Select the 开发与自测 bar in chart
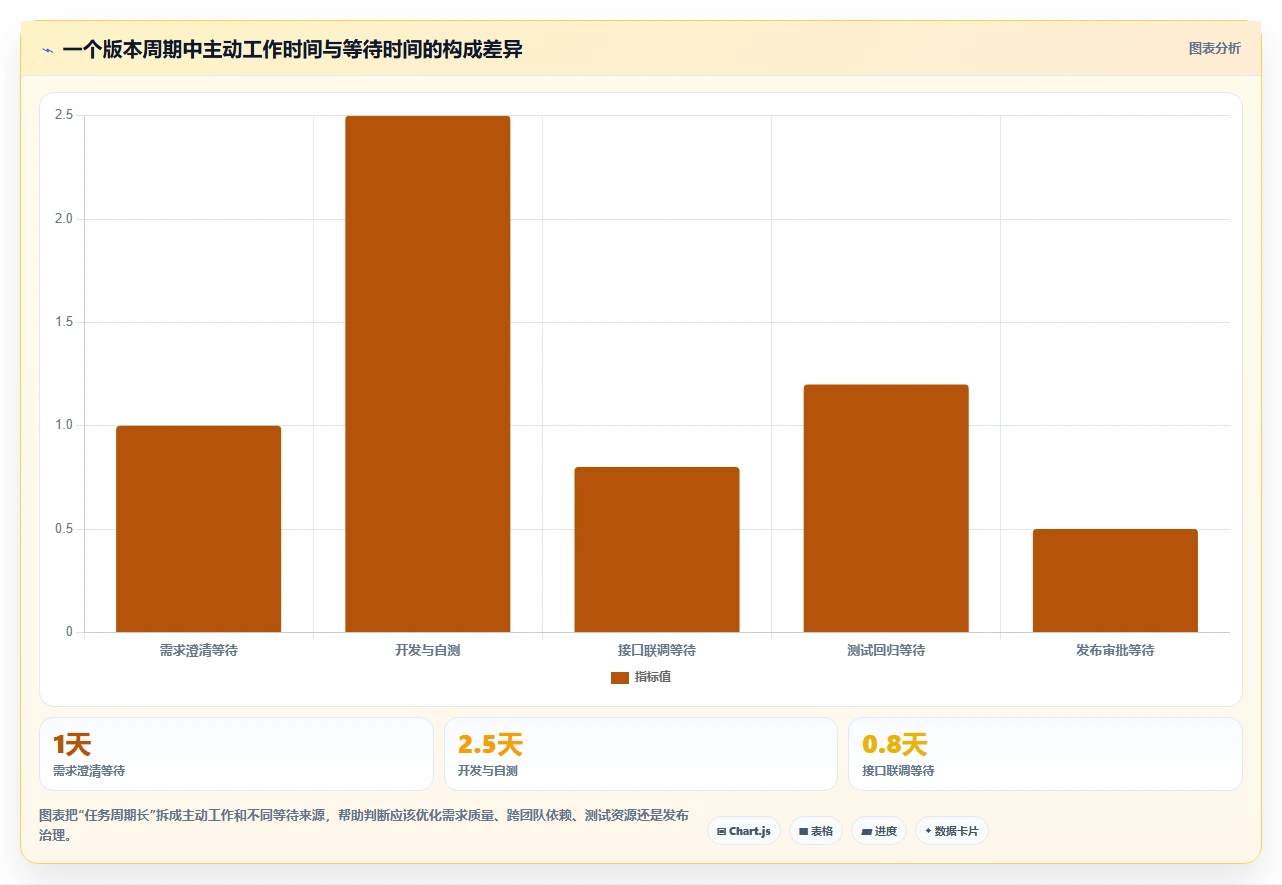The image size is (1282, 885). tap(428, 374)
